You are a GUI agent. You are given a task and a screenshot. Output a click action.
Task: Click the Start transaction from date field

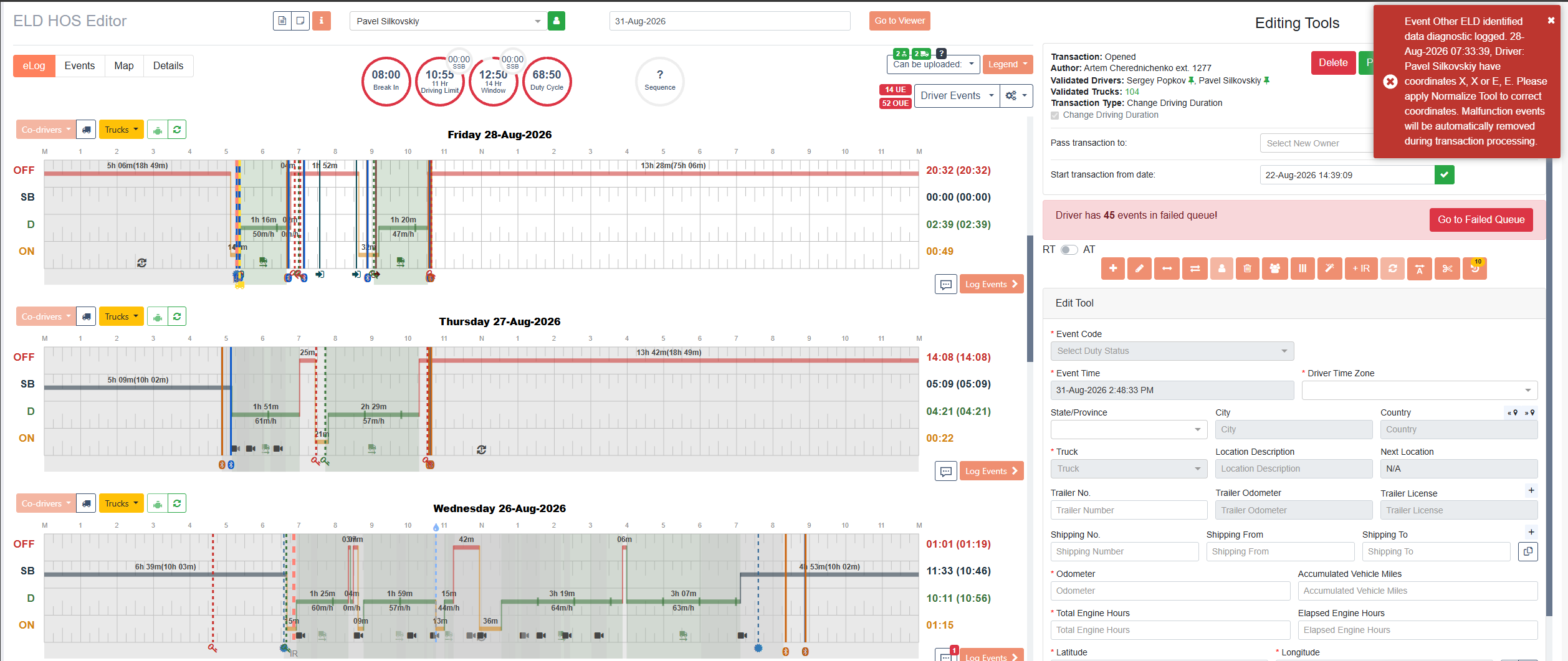pos(1347,175)
